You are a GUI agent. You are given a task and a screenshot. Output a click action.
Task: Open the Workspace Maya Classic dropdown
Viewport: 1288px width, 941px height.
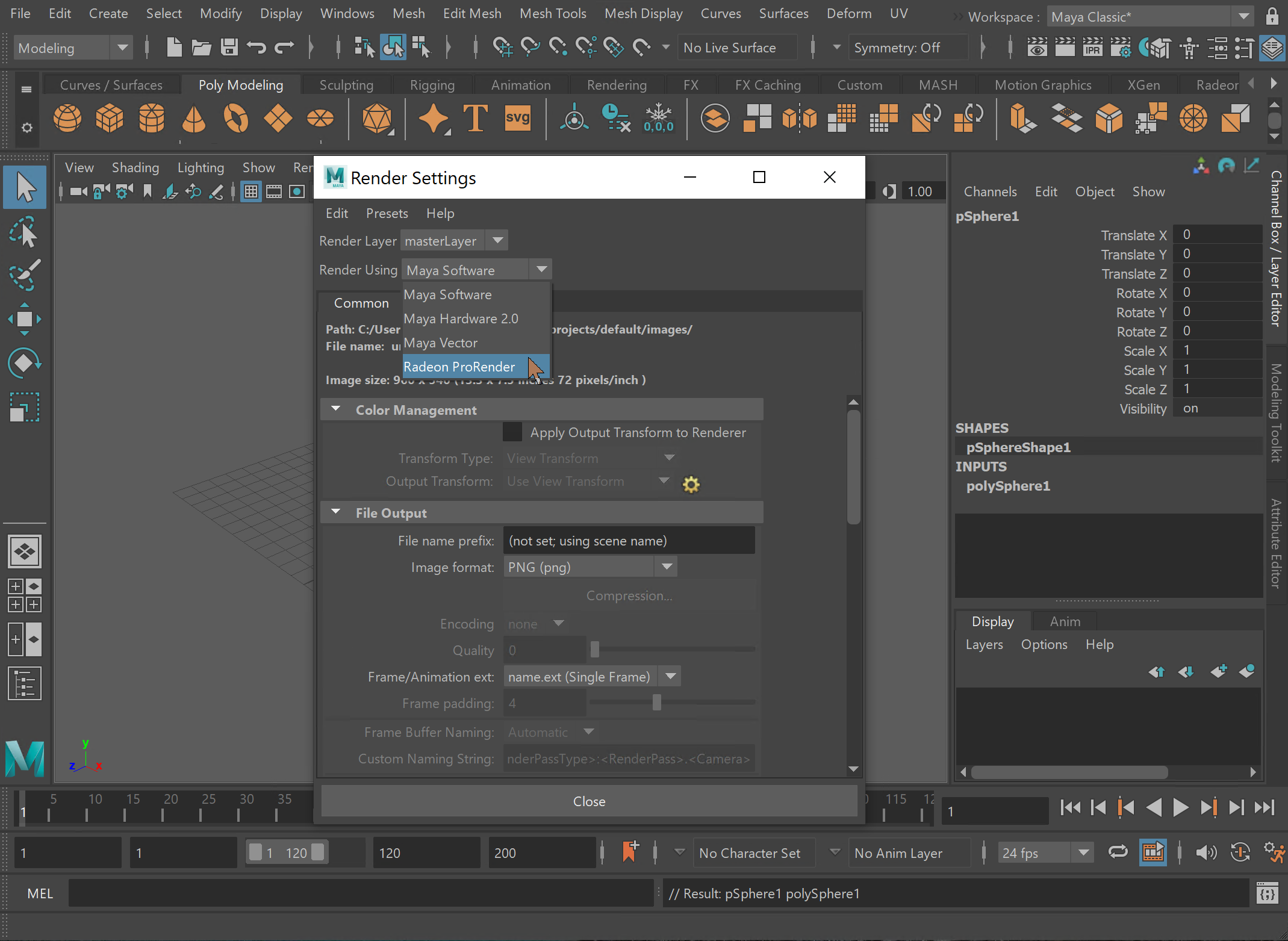[x=1150, y=17]
